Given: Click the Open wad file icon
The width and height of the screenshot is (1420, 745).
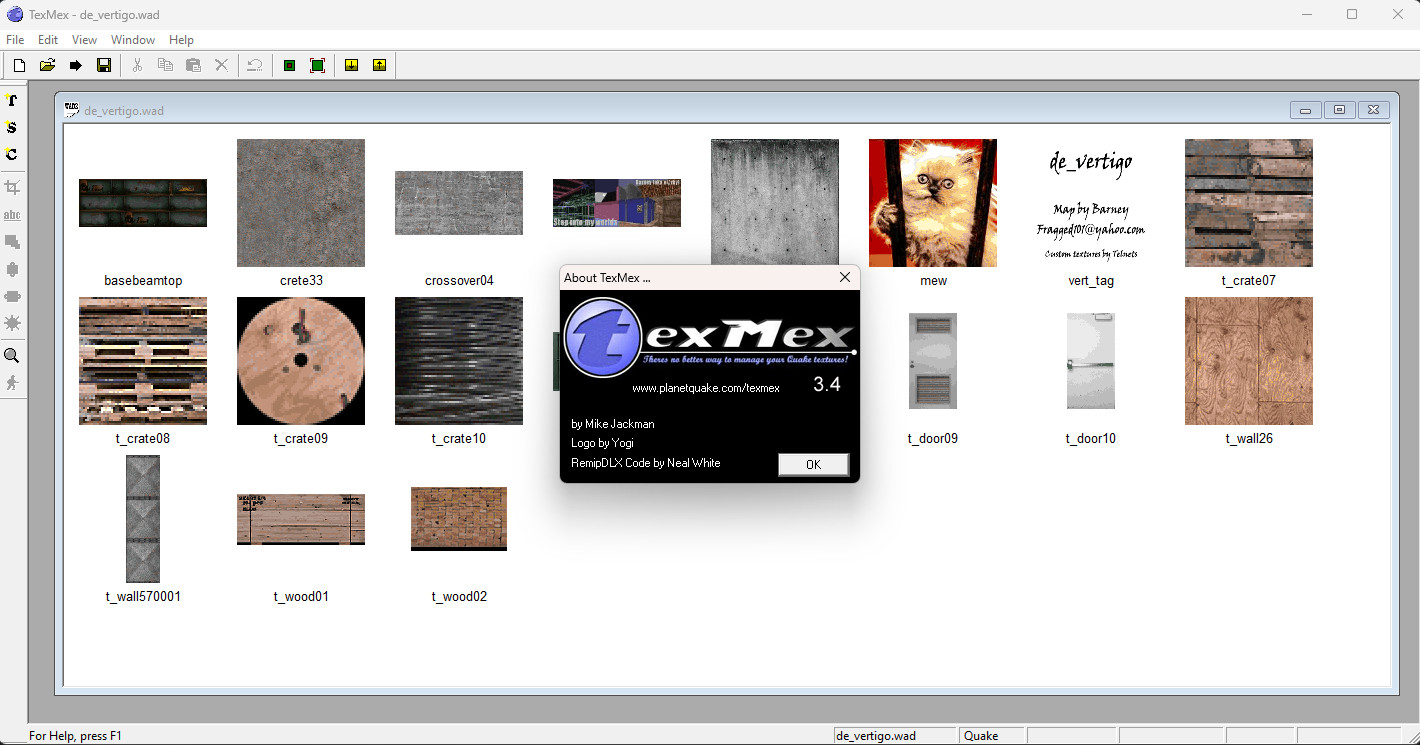Looking at the screenshot, I should 46,65.
